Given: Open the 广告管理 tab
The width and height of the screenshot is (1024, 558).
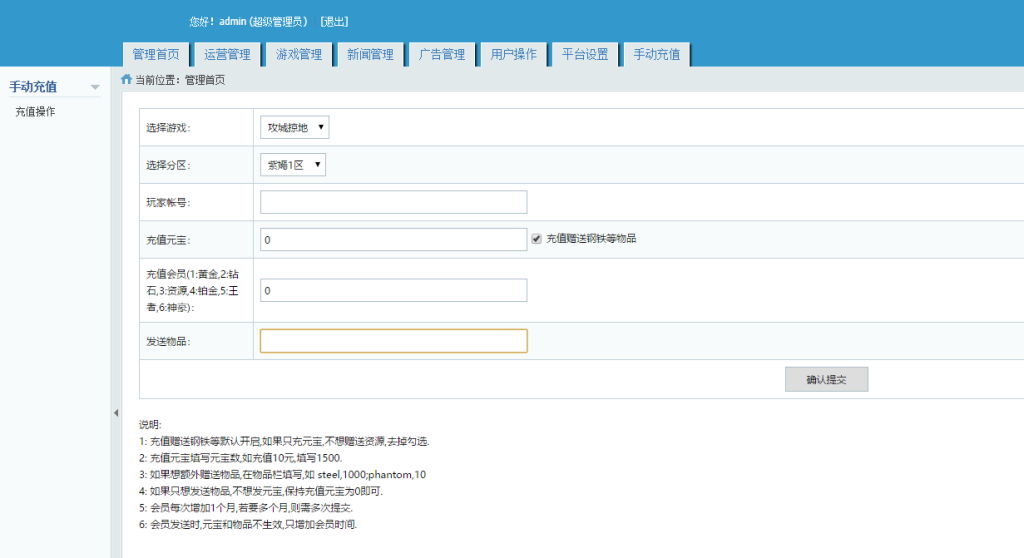Looking at the screenshot, I should (442, 55).
